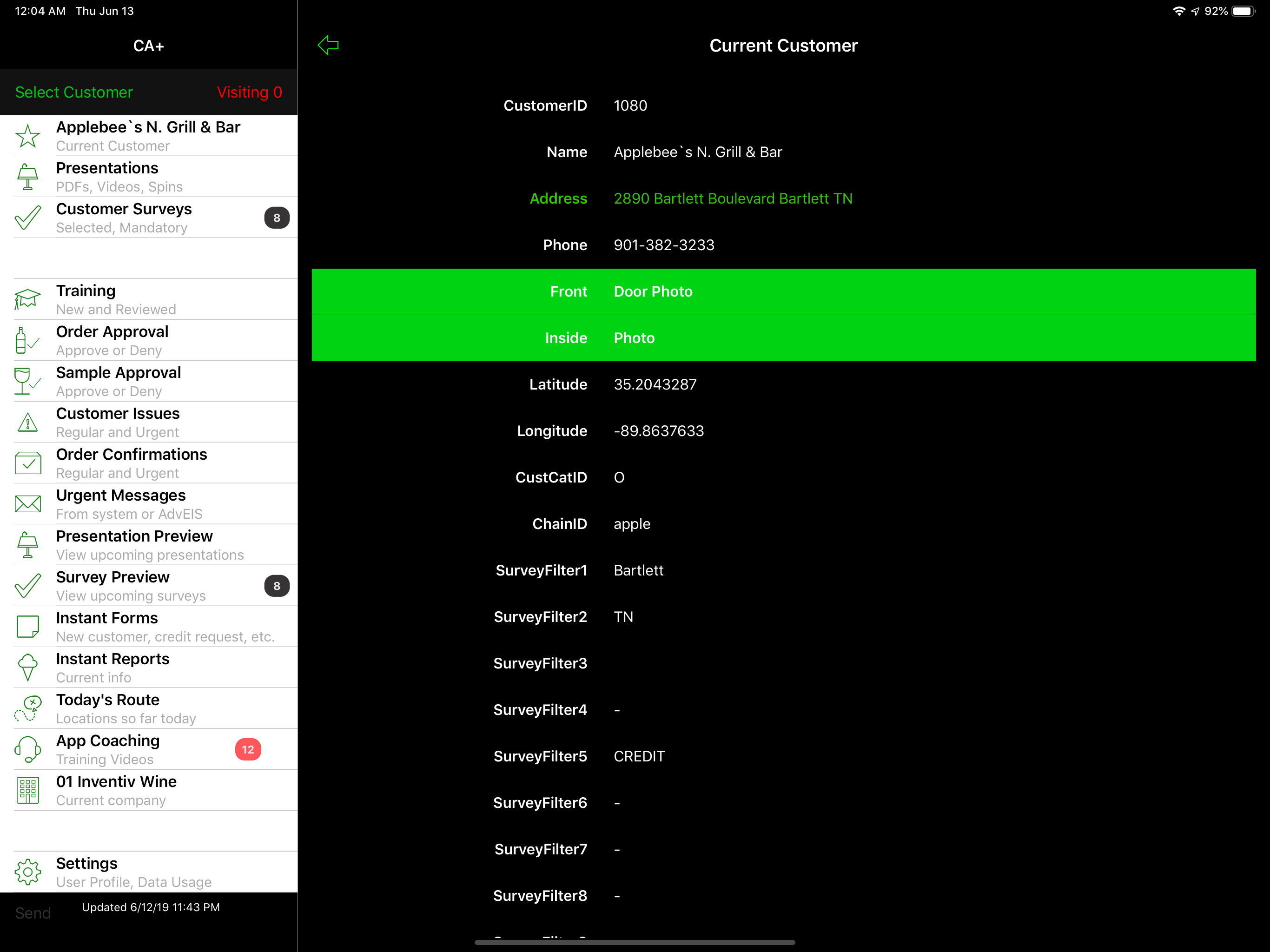Click the Presentation Preview podium icon
Viewport: 1270px width, 952px height.
pyautogui.click(x=27, y=545)
